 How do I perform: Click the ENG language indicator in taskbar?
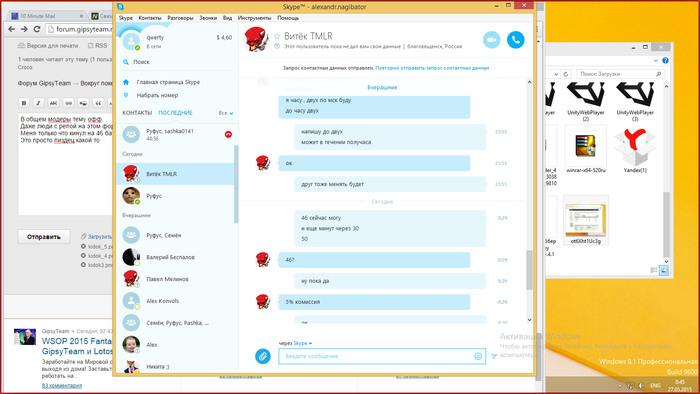click(655, 386)
